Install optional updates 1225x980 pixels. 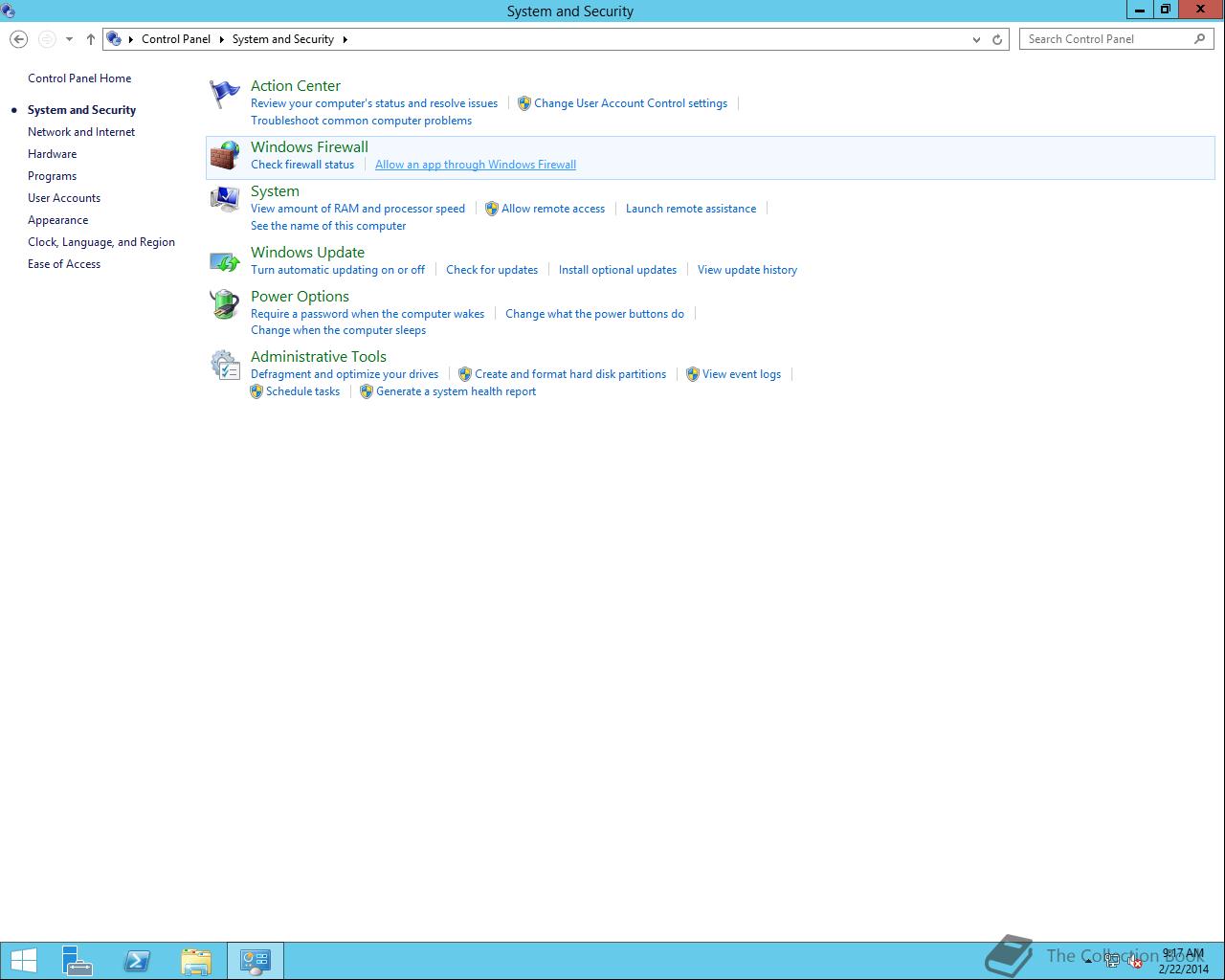tap(617, 270)
